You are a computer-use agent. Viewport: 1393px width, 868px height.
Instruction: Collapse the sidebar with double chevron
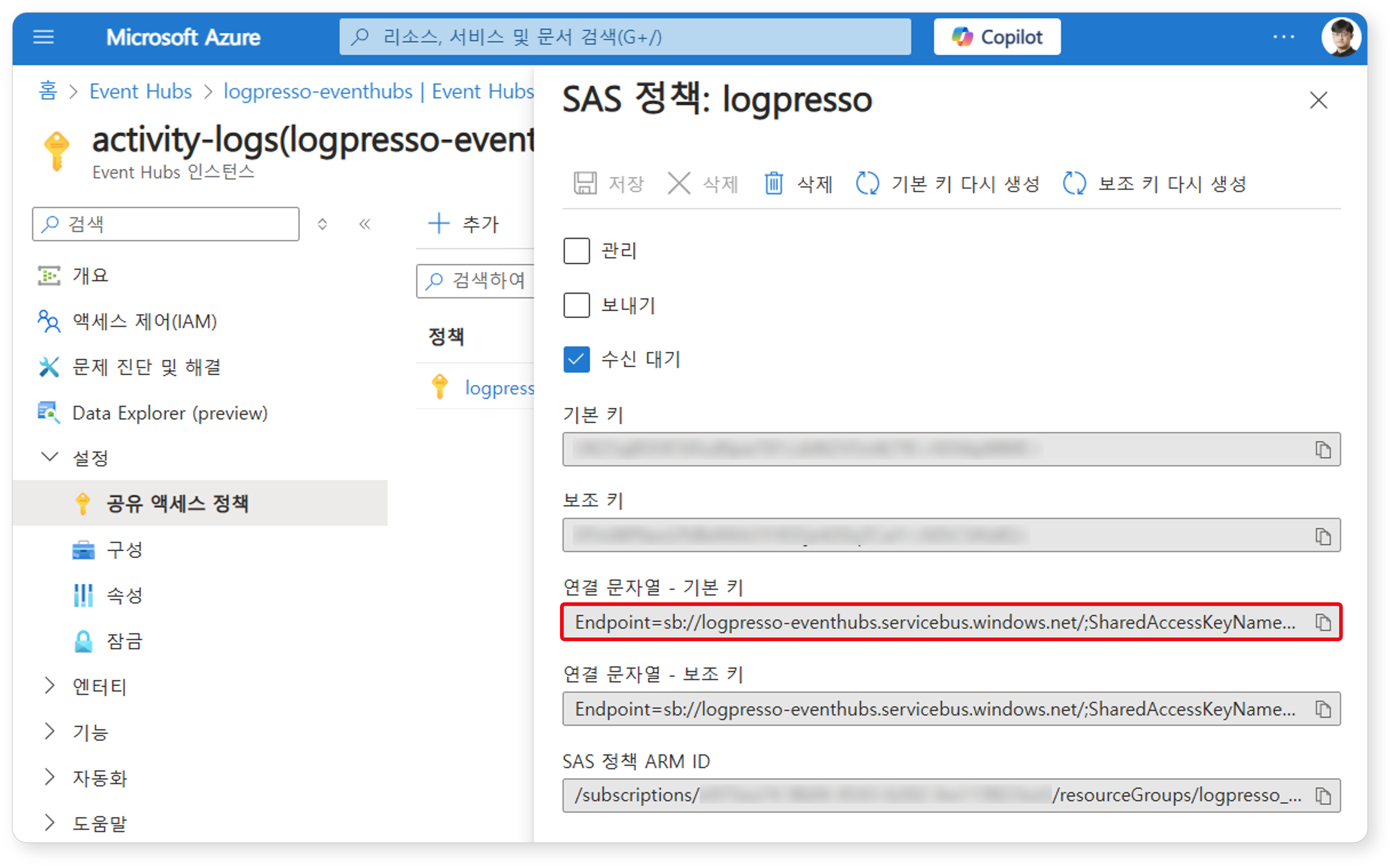[365, 224]
